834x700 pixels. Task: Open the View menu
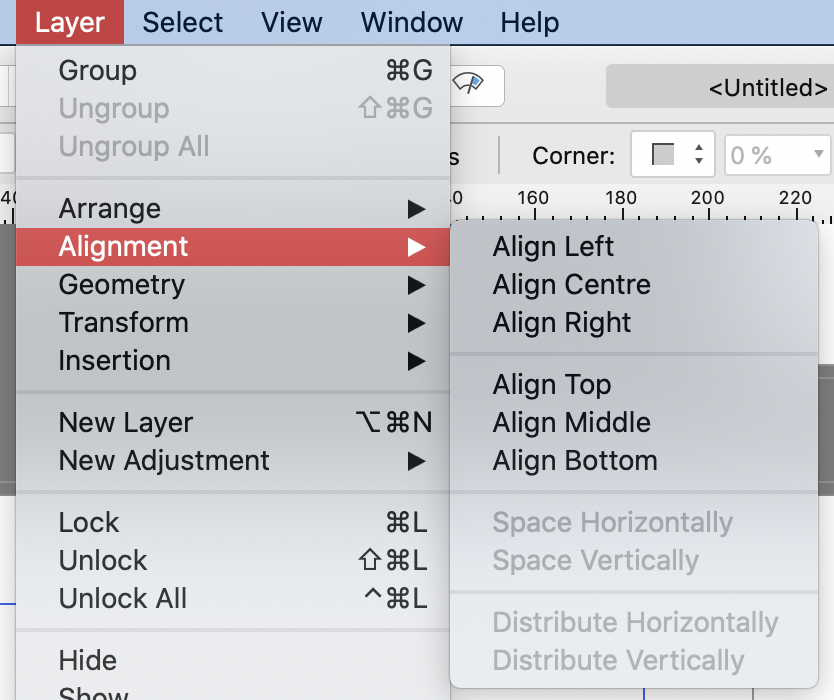[x=291, y=22]
